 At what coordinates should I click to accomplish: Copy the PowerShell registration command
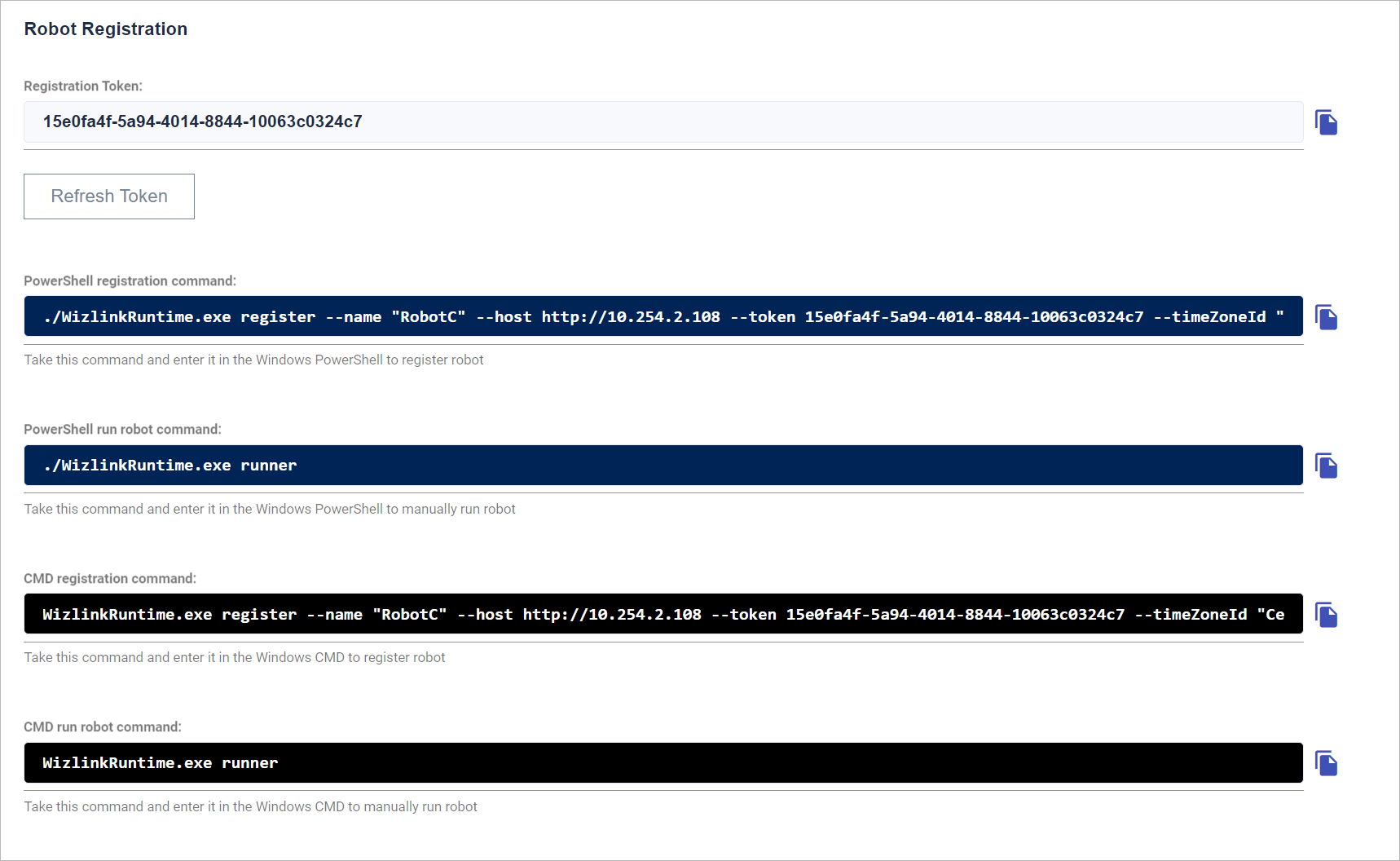point(1326,317)
